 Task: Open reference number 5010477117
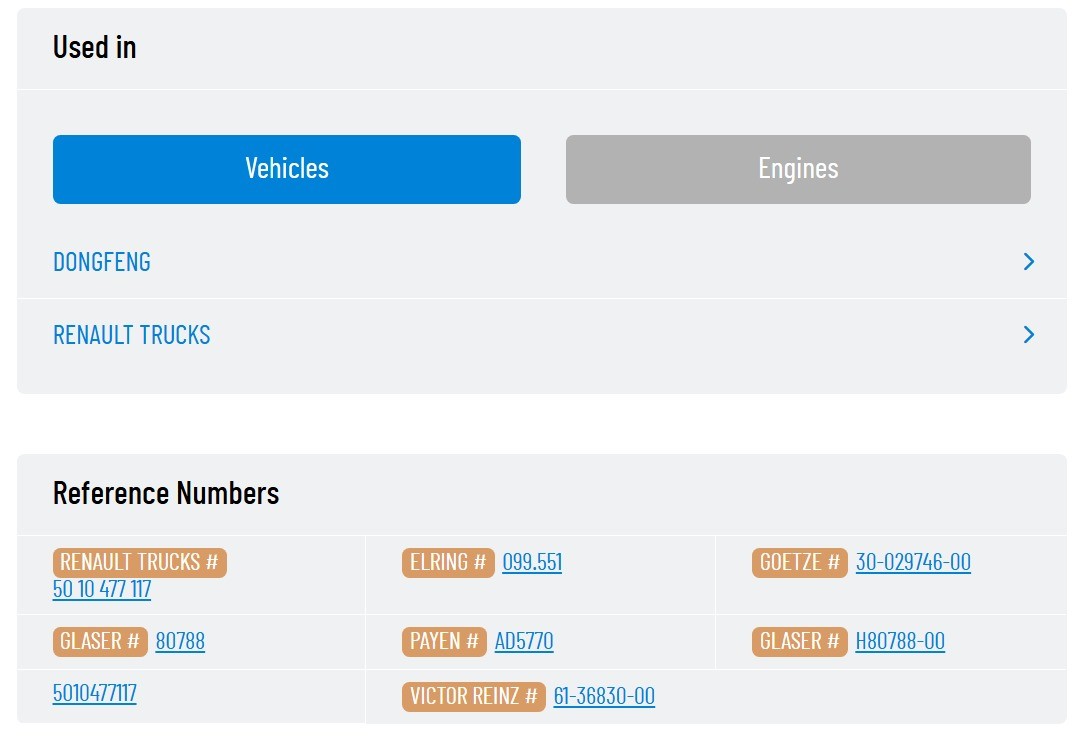tap(95, 693)
